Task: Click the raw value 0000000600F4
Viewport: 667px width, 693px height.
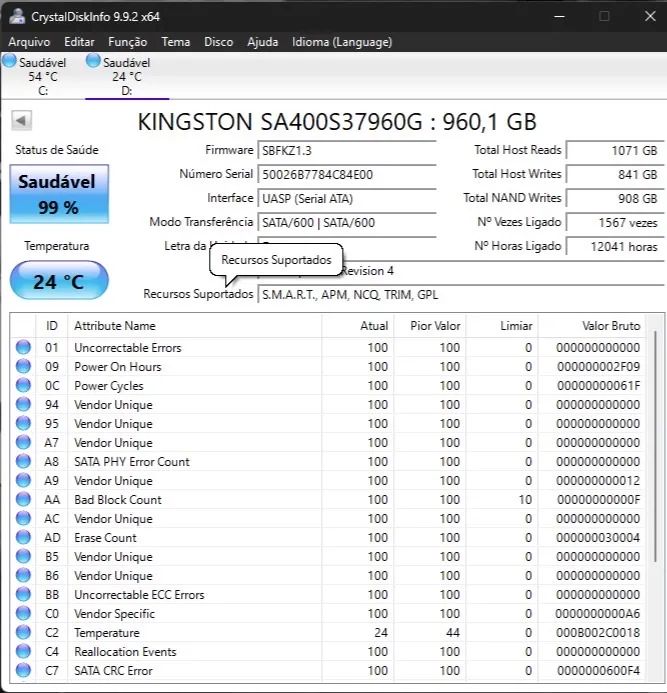Action: click(x=598, y=670)
